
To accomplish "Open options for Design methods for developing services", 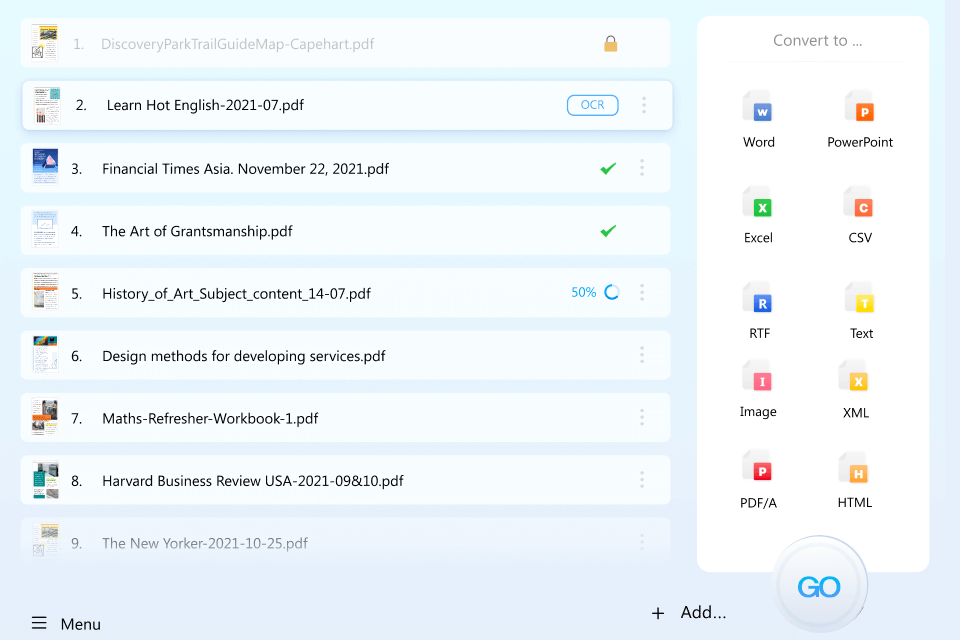I will tap(642, 355).
